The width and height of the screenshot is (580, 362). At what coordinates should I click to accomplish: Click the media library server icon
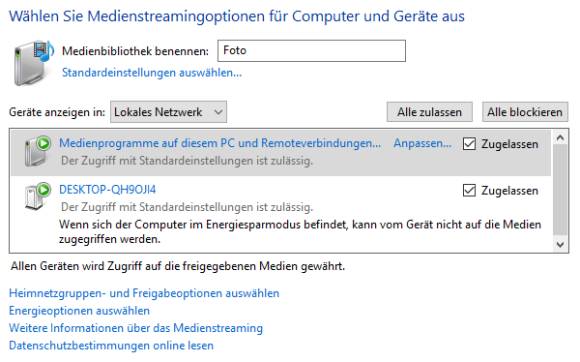point(33,63)
